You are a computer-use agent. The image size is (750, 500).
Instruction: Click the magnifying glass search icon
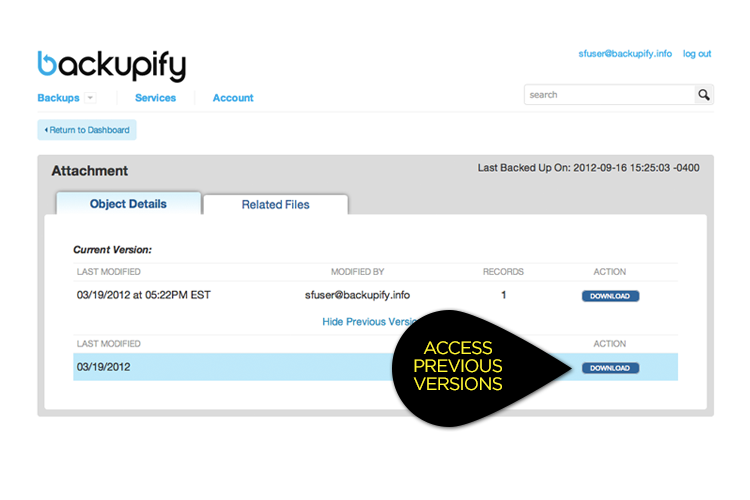pyautogui.click(x=704, y=95)
